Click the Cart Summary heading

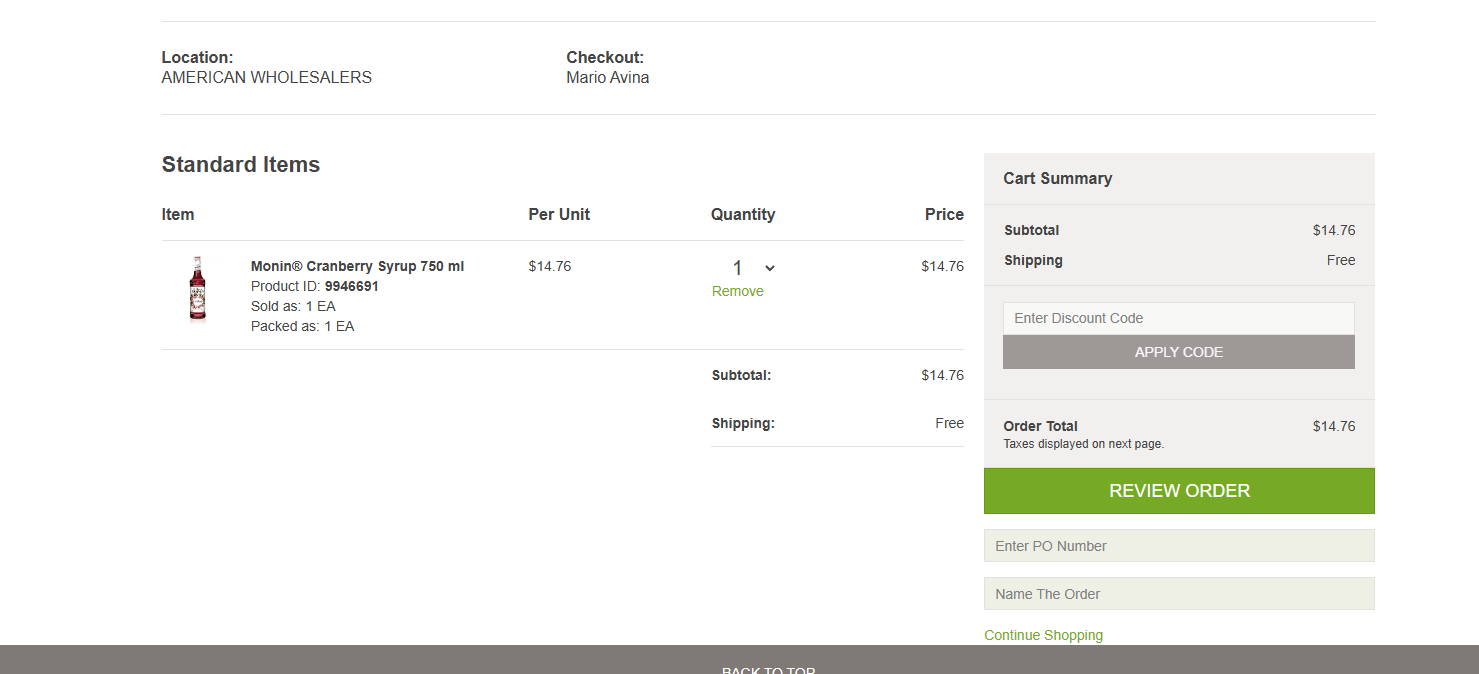click(1057, 178)
